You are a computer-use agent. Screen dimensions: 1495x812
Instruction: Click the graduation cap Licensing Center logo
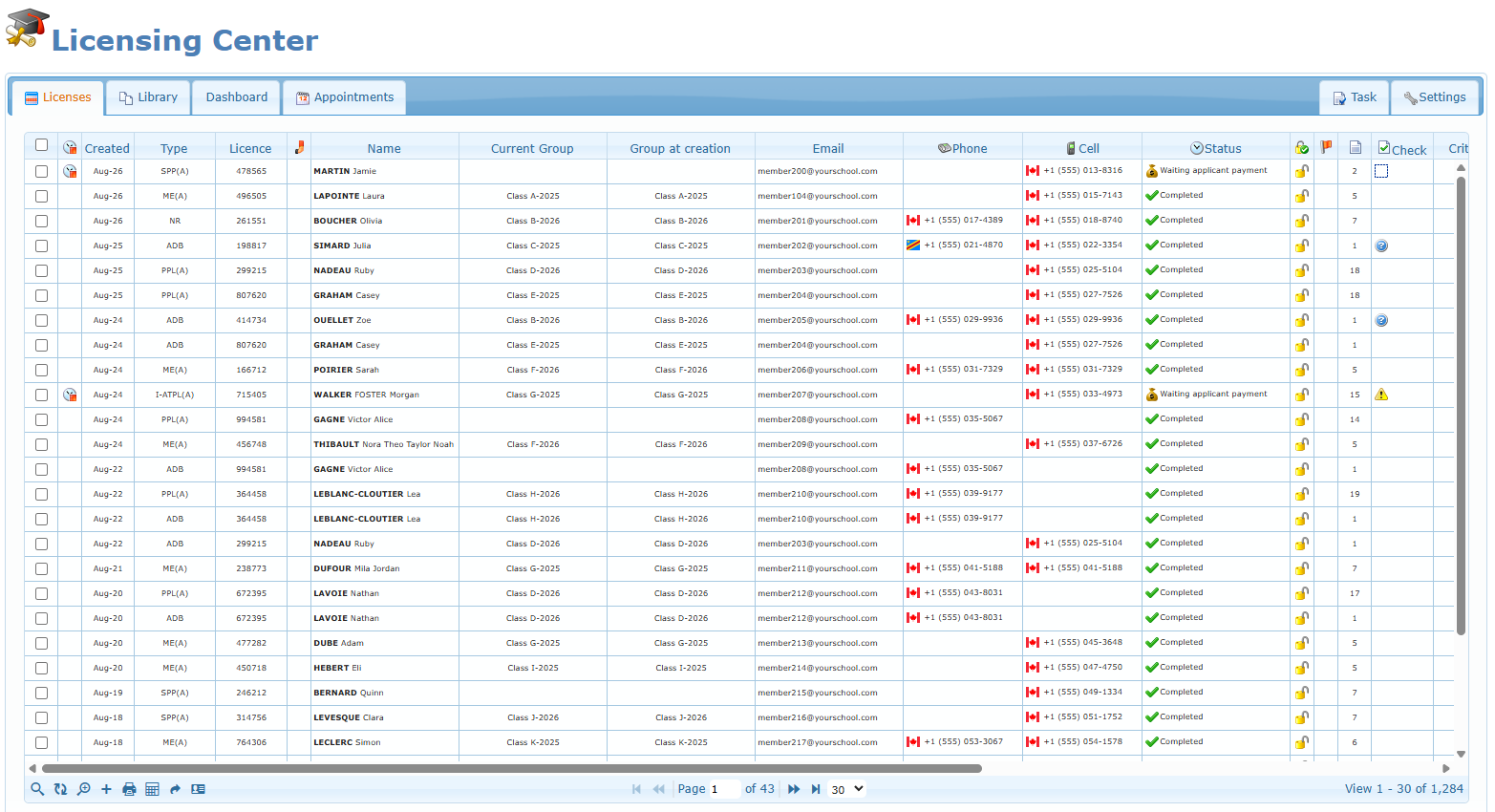(27, 29)
